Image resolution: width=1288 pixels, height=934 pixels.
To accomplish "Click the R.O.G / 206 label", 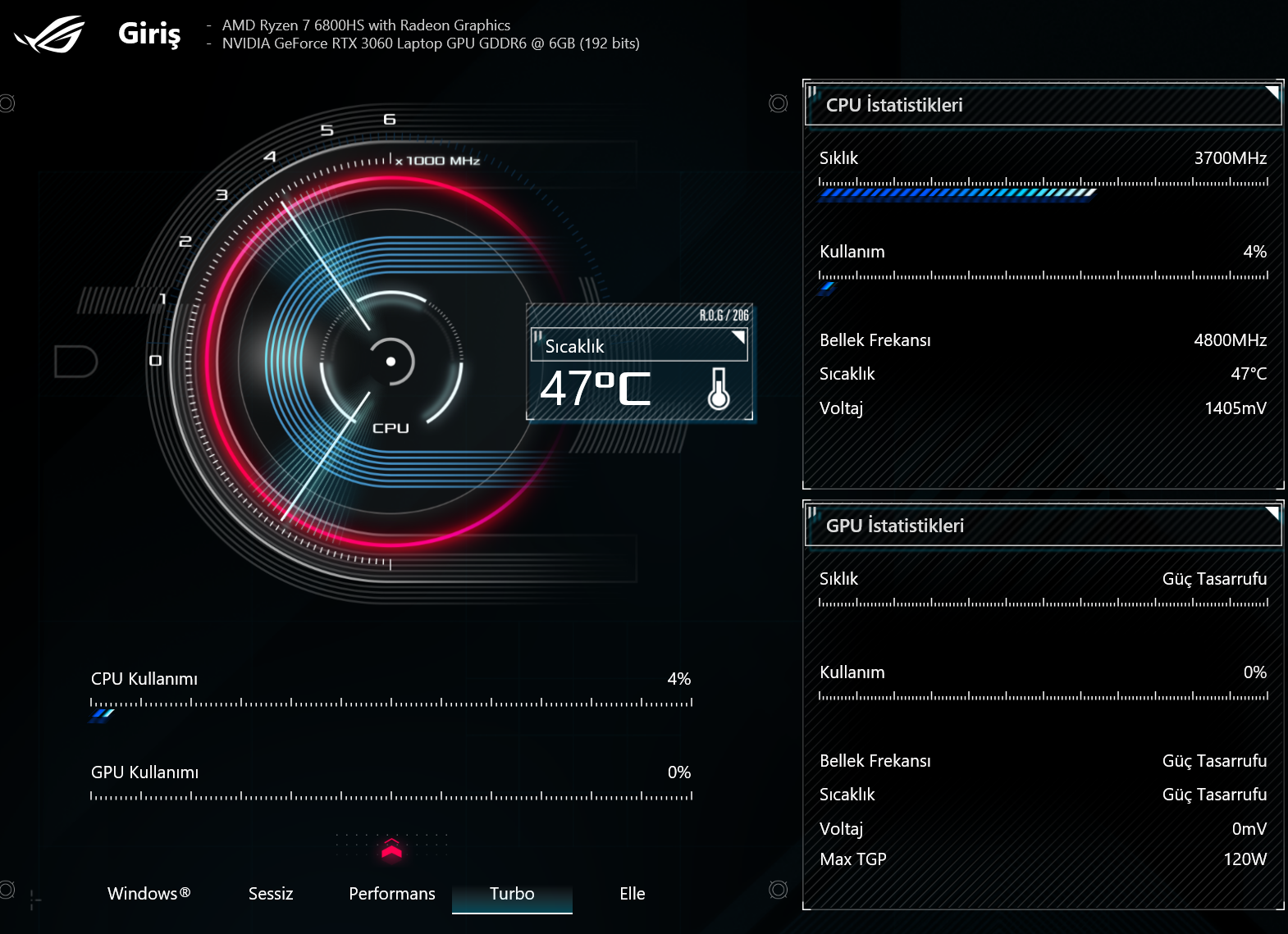I will click(724, 316).
